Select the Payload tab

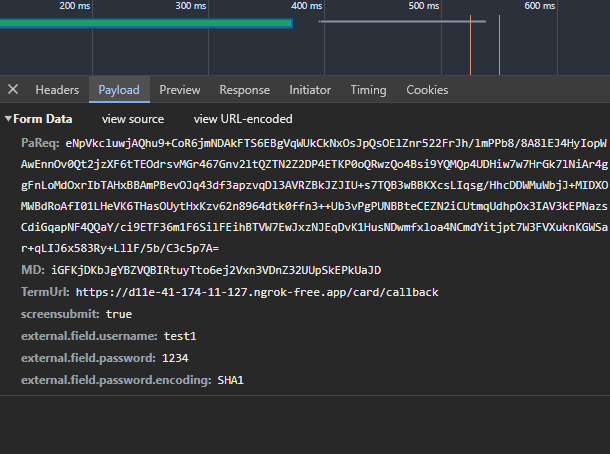[119, 90]
